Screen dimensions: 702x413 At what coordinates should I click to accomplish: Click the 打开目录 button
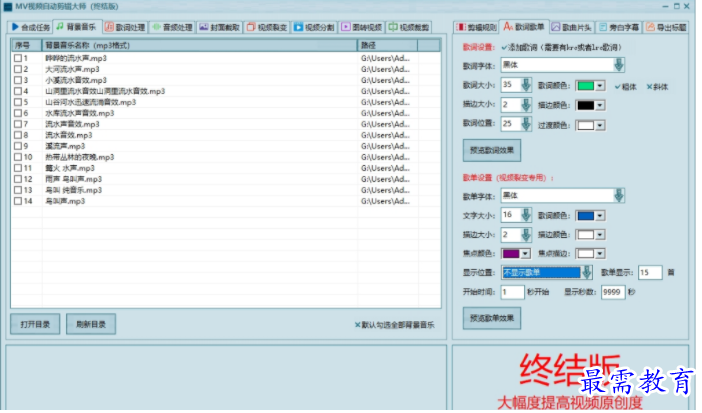point(35,324)
